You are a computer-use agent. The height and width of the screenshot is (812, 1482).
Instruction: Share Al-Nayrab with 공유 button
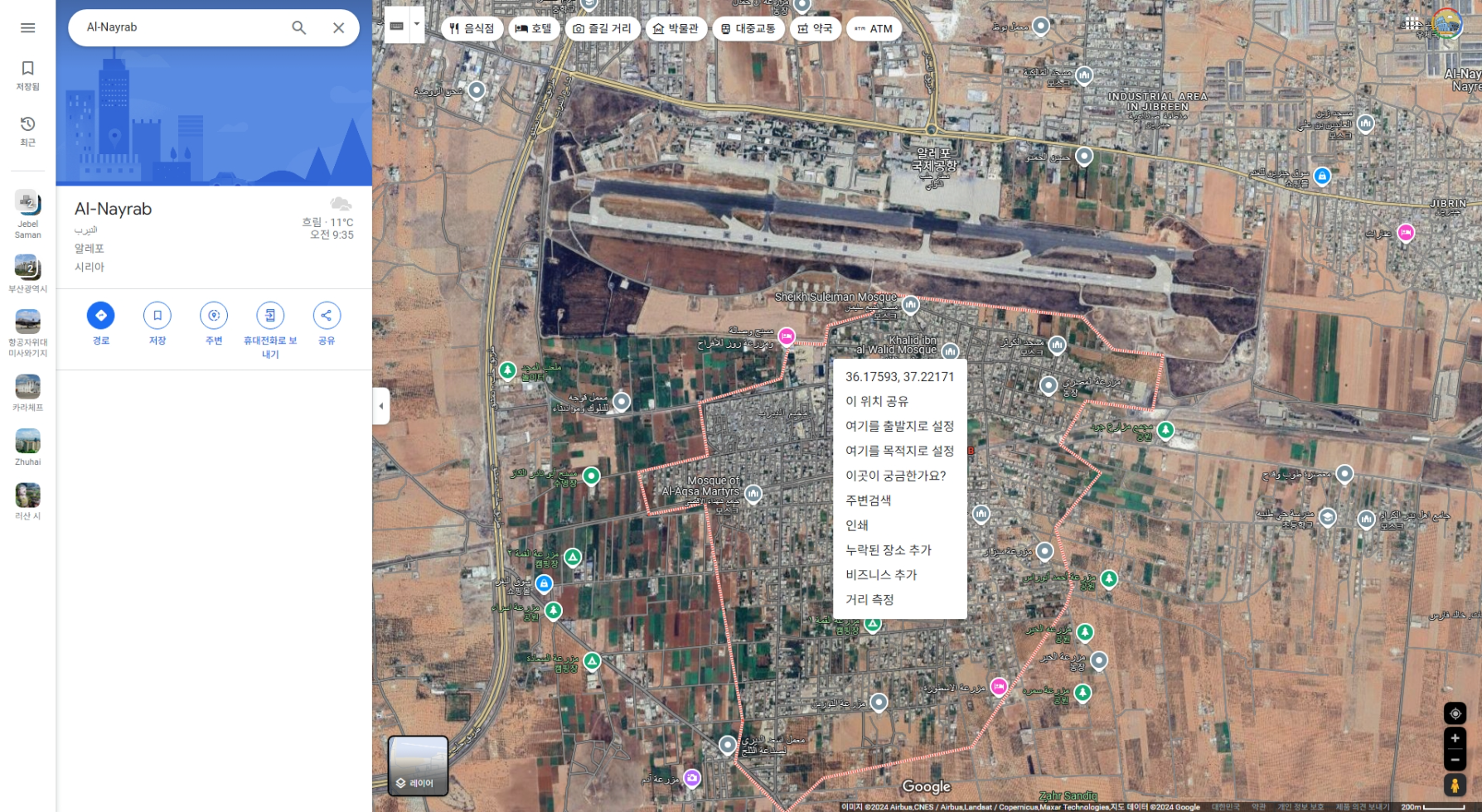click(327, 323)
